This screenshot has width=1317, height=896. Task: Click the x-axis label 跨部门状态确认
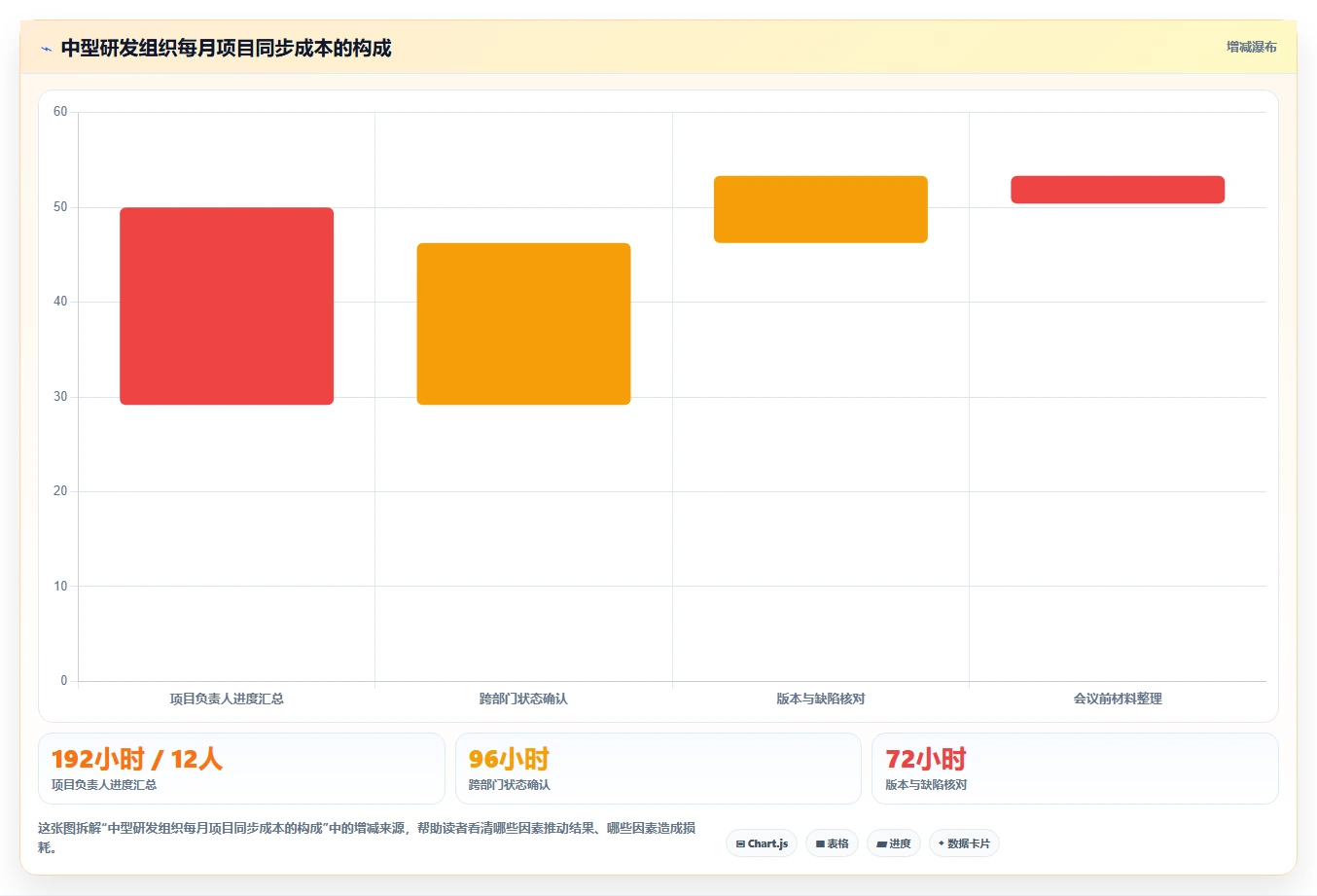coord(523,699)
